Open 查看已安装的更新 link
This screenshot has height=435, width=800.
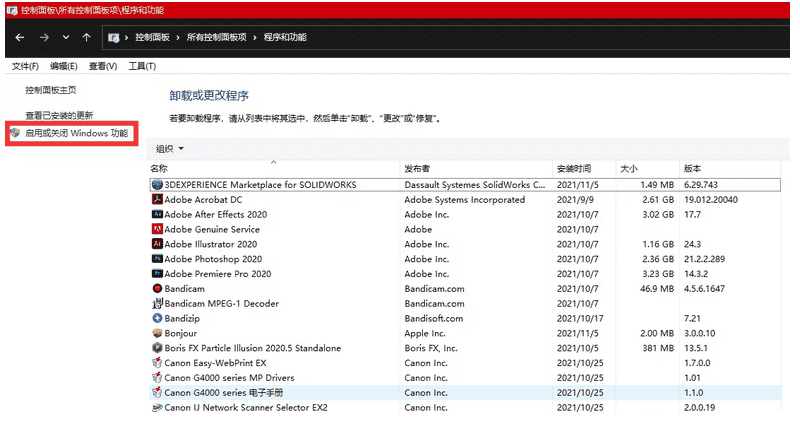point(59,115)
